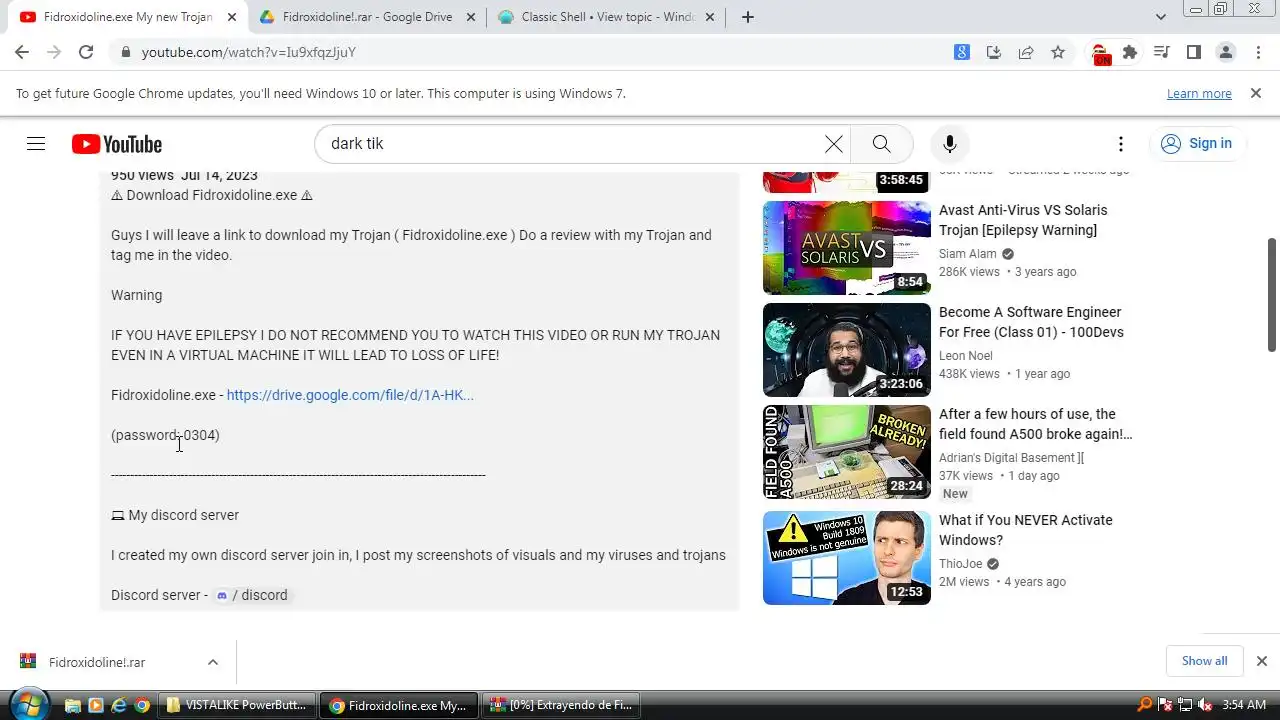
Task: Click the red ON extension icon
Action: point(1100,54)
